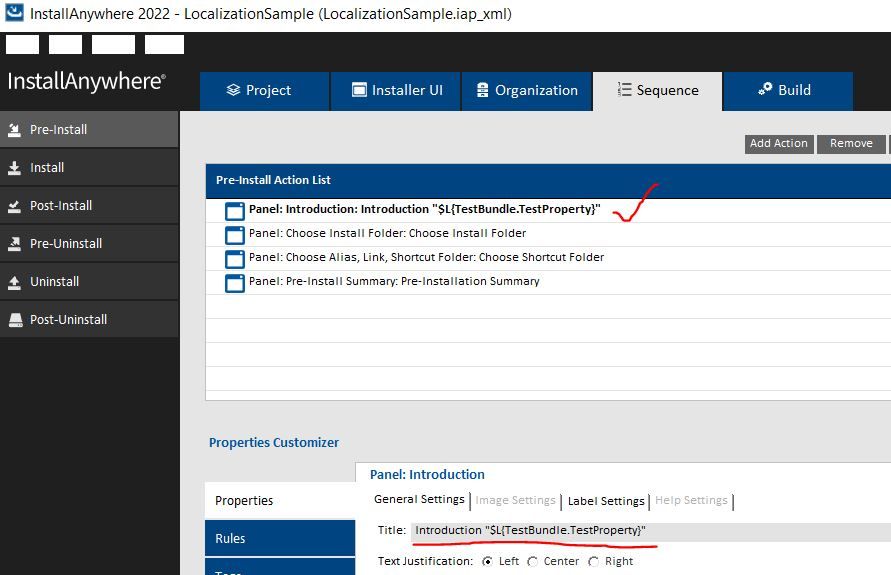Click the Build tab gears icon
This screenshot has height=575, width=891.
pyautogui.click(x=765, y=89)
